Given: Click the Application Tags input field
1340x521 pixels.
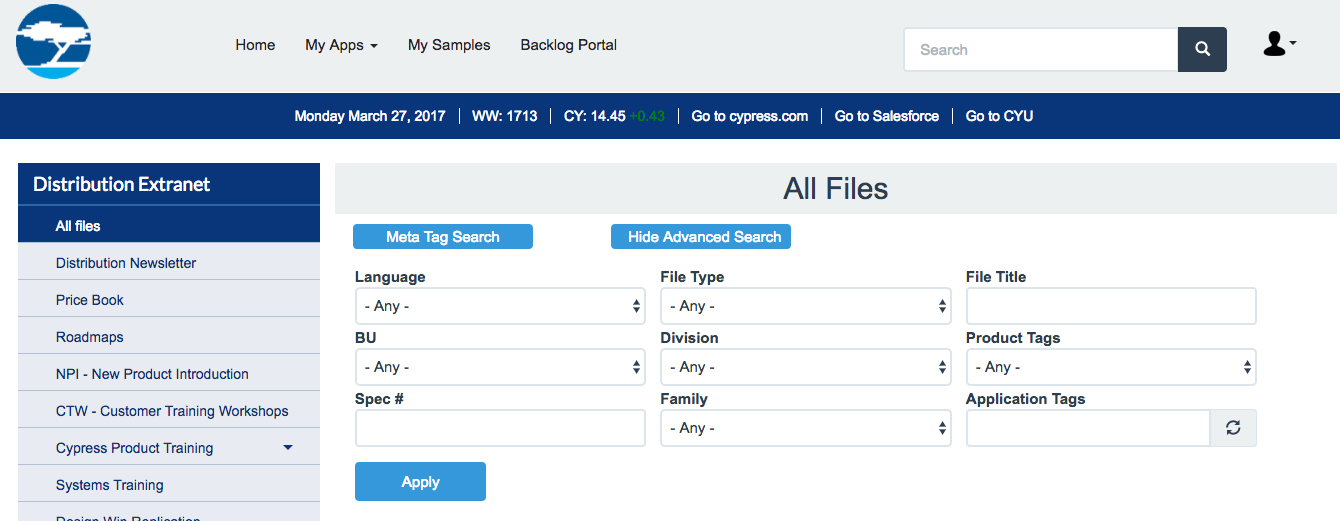Looking at the screenshot, I should pyautogui.click(x=1088, y=428).
